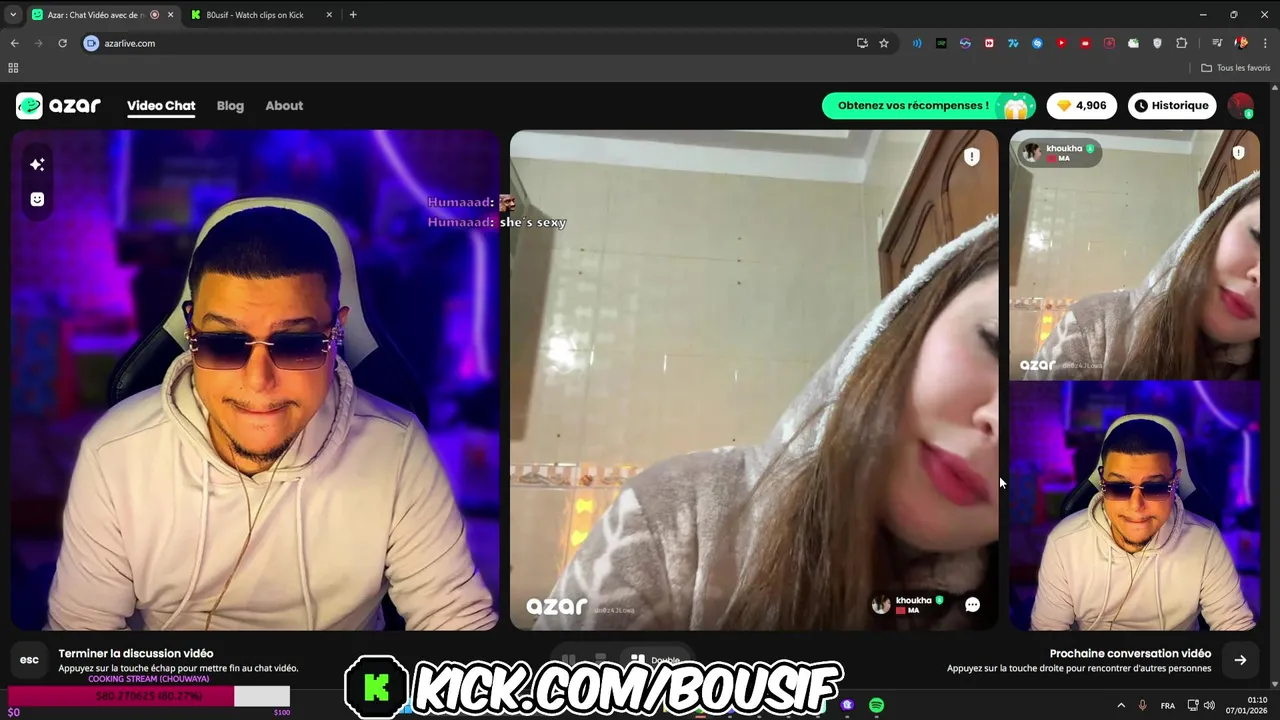Screen dimensions: 1280x720
Task: Open the gem balance 4,906
Action: click(x=1082, y=106)
